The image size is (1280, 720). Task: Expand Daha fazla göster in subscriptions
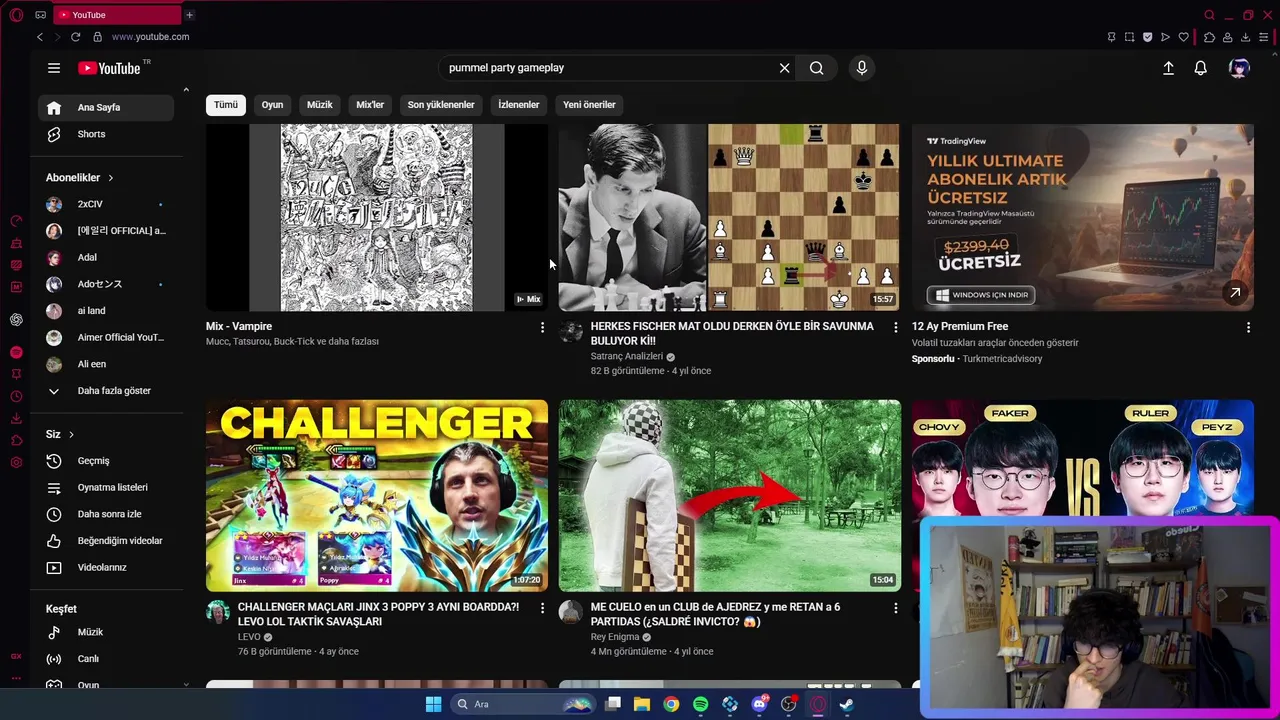pyautogui.click(x=105, y=391)
